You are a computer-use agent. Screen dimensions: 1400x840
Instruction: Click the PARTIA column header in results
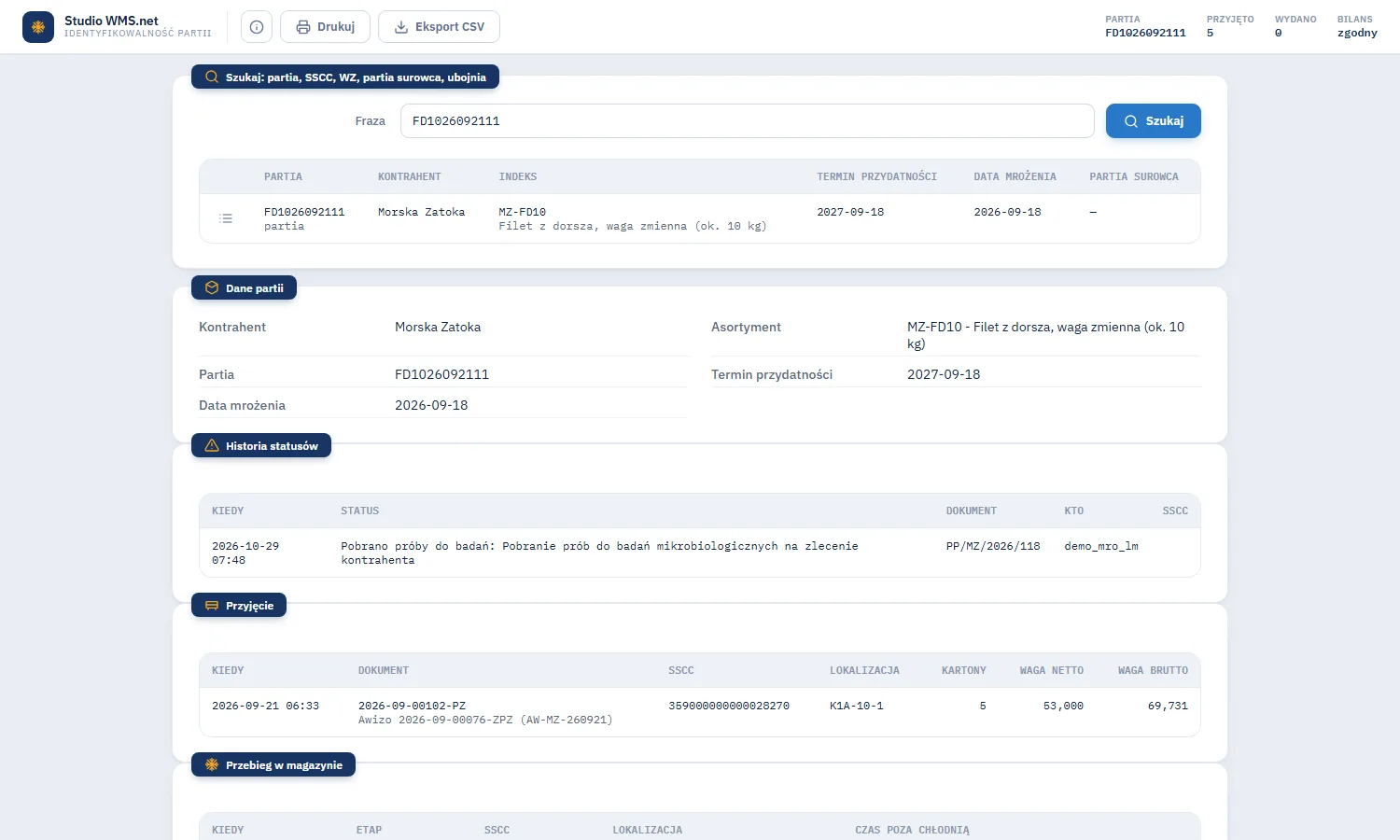point(283,176)
